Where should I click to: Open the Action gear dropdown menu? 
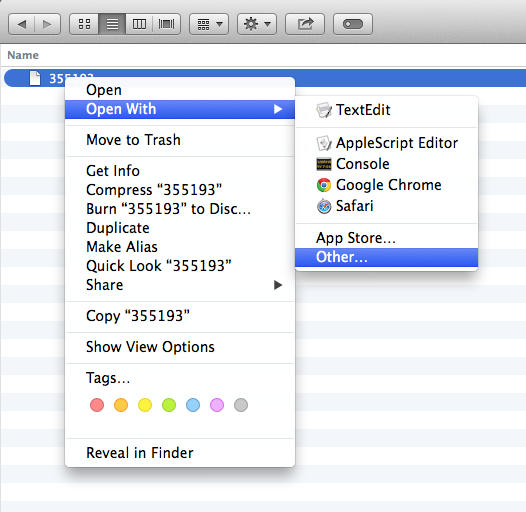257,24
